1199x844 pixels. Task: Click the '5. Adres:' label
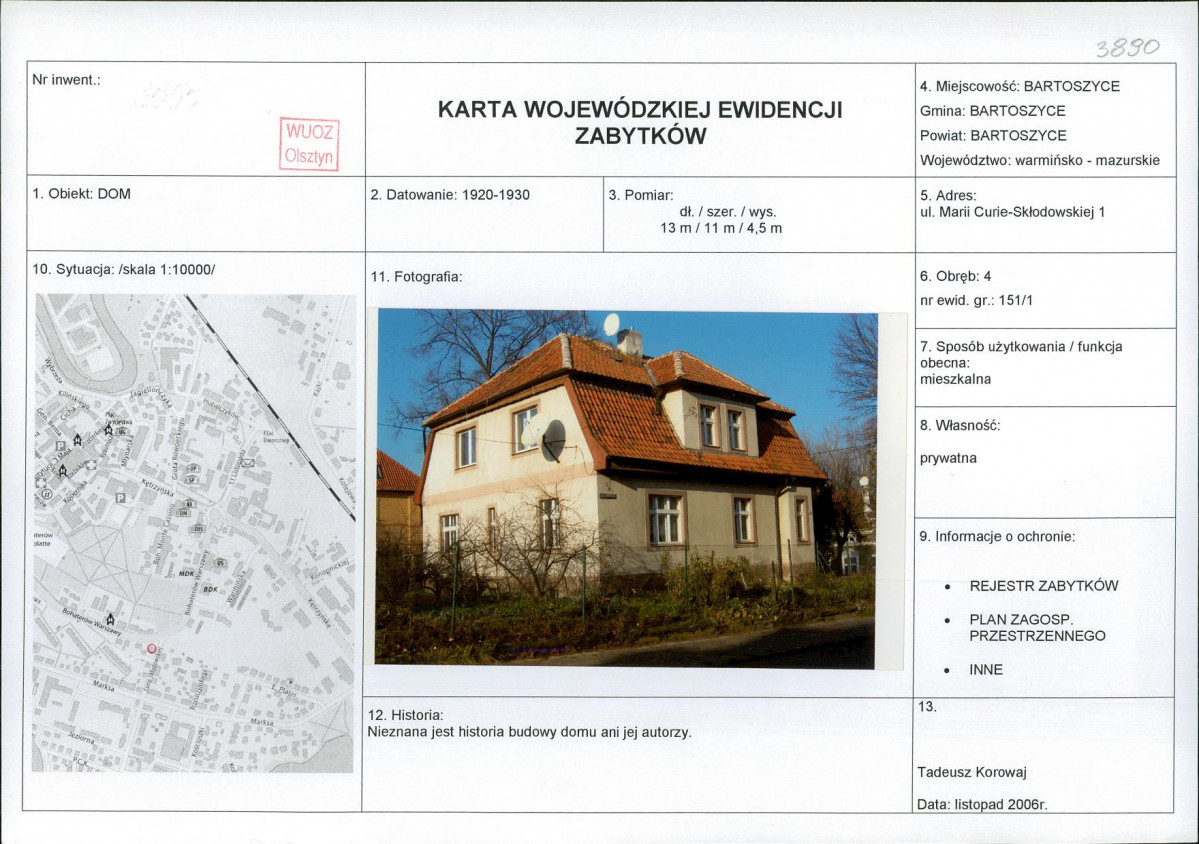(x=948, y=196)
